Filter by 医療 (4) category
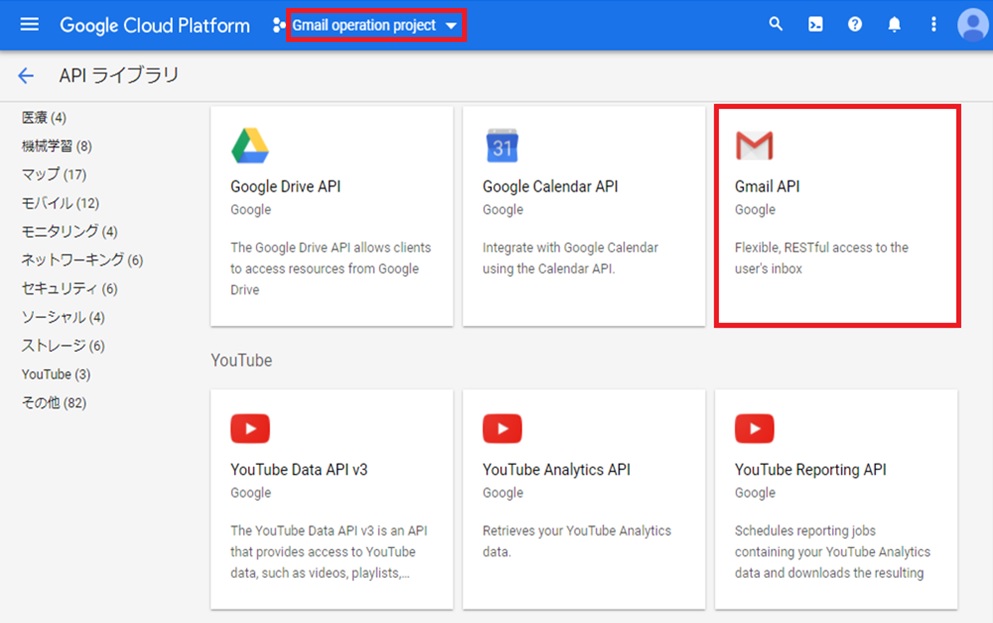993x623 pixels. [44, 118]
